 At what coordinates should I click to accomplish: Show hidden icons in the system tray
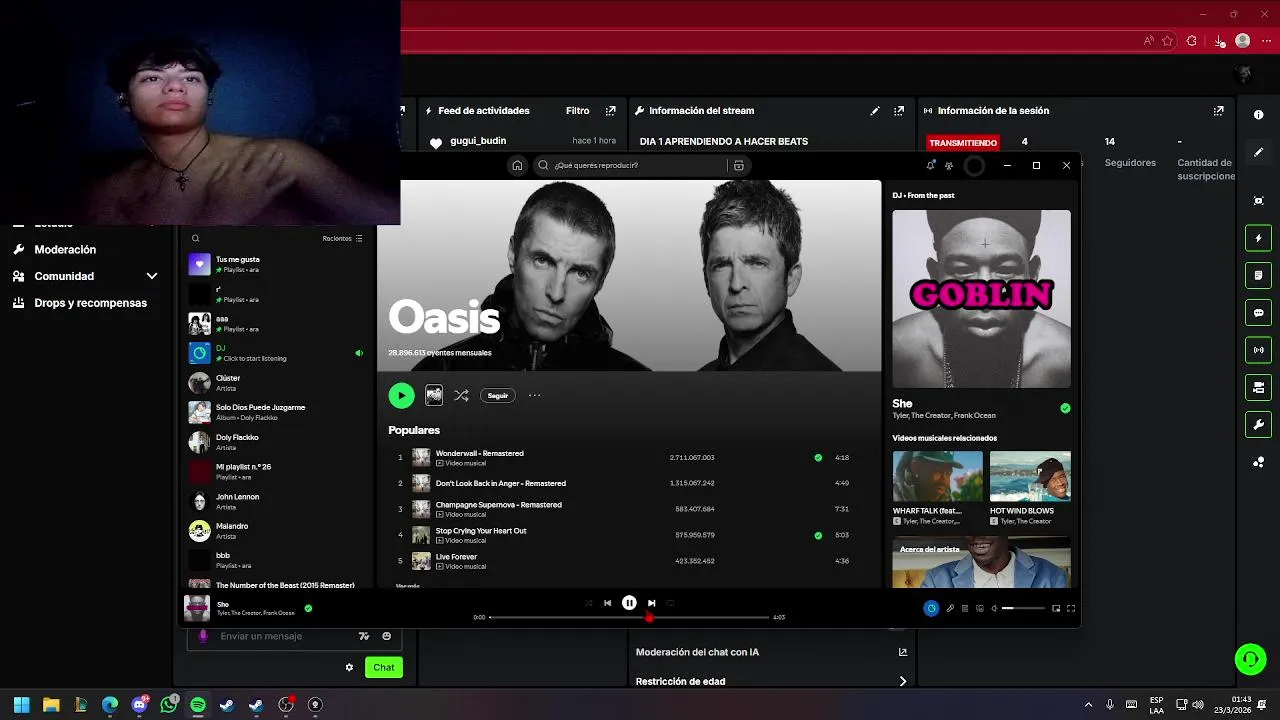(1089, 705)
